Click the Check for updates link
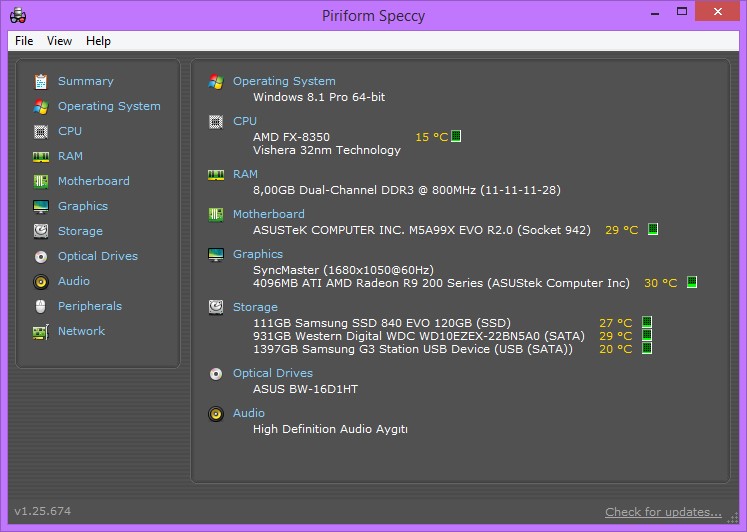The height and width of the screenshot is (532, 747). point(663,512)
